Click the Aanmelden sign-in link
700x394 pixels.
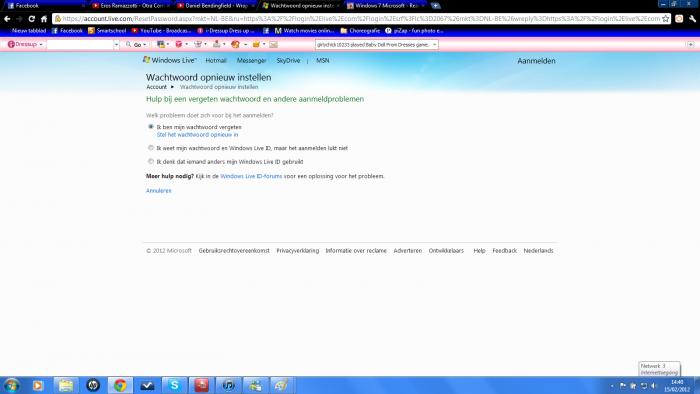click(536, 61)
